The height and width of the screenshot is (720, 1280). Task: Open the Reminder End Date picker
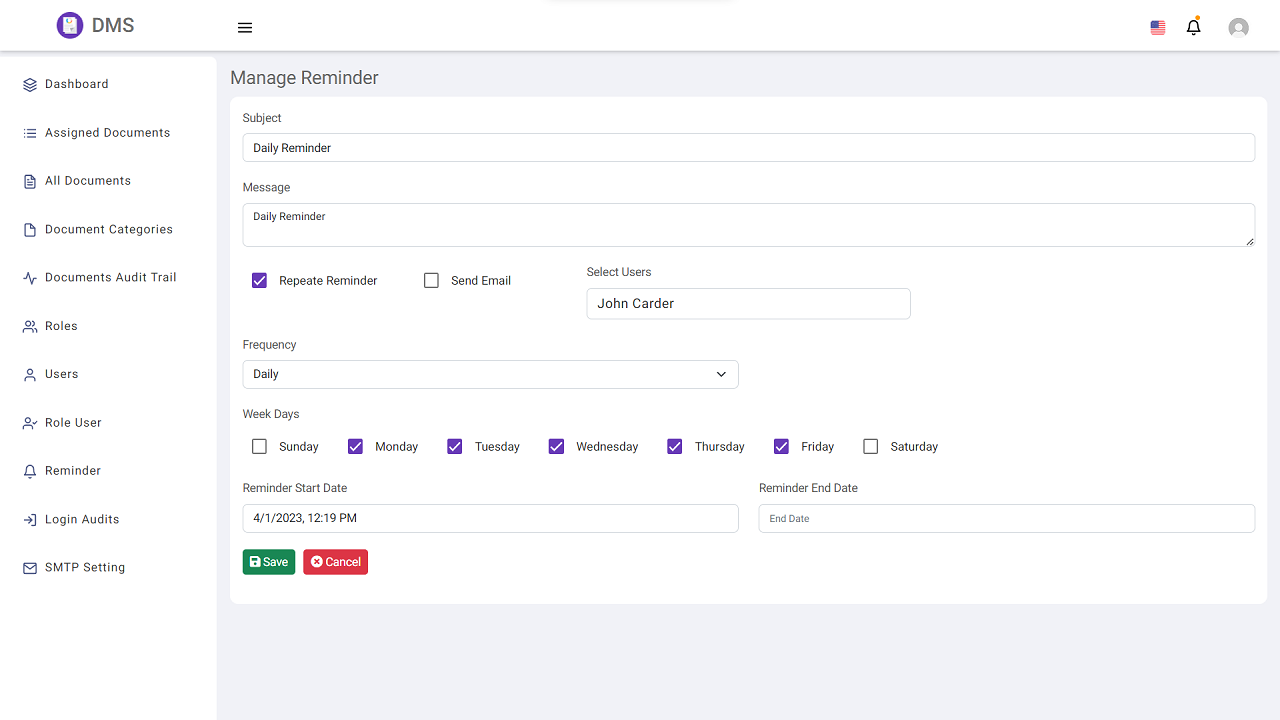click(1006, 518)
